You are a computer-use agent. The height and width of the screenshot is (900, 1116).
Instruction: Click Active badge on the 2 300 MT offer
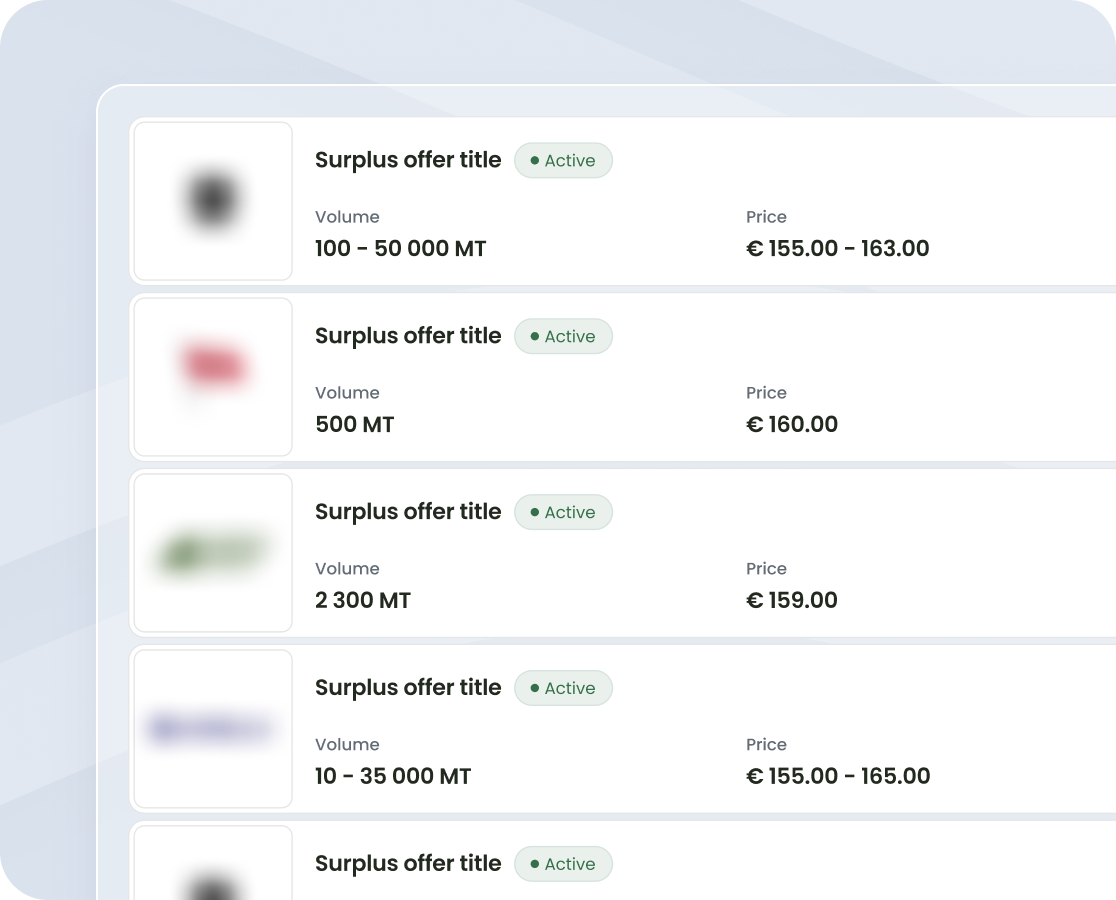(x=563, y=513)
